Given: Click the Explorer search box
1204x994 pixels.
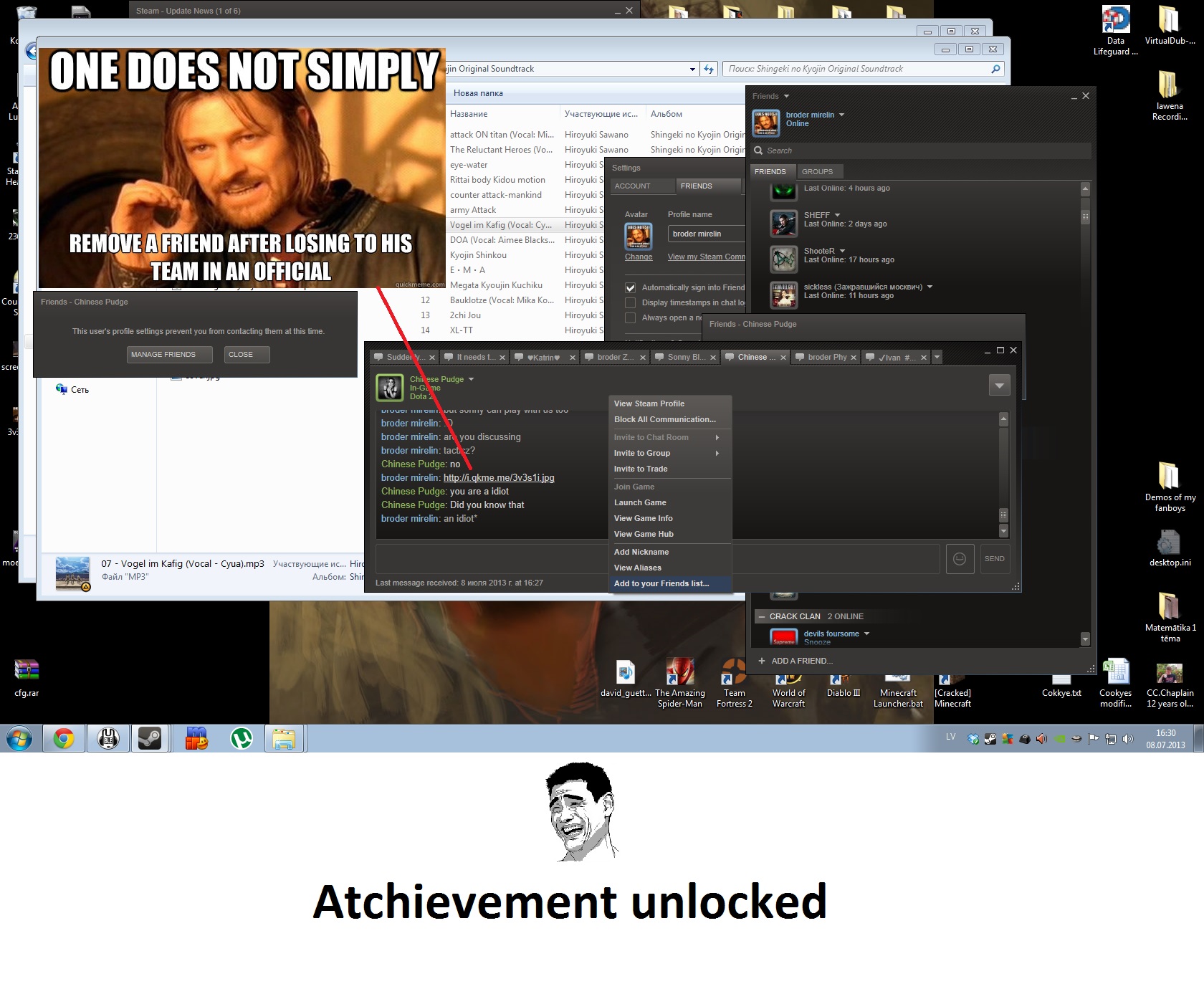Looking at the screenshot, I should click(x=863, y=69).
